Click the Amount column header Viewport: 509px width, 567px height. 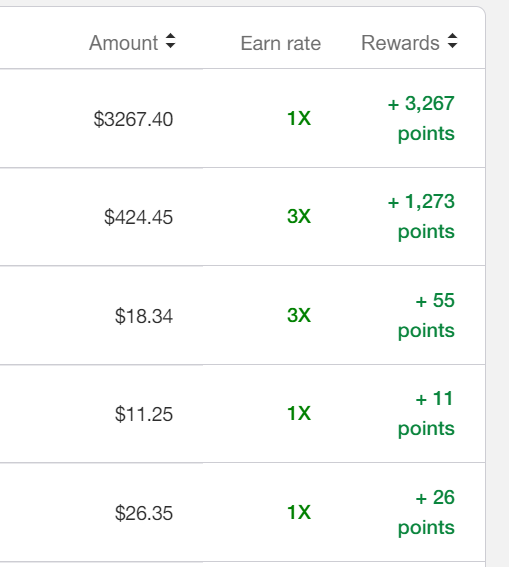point(124,43)
